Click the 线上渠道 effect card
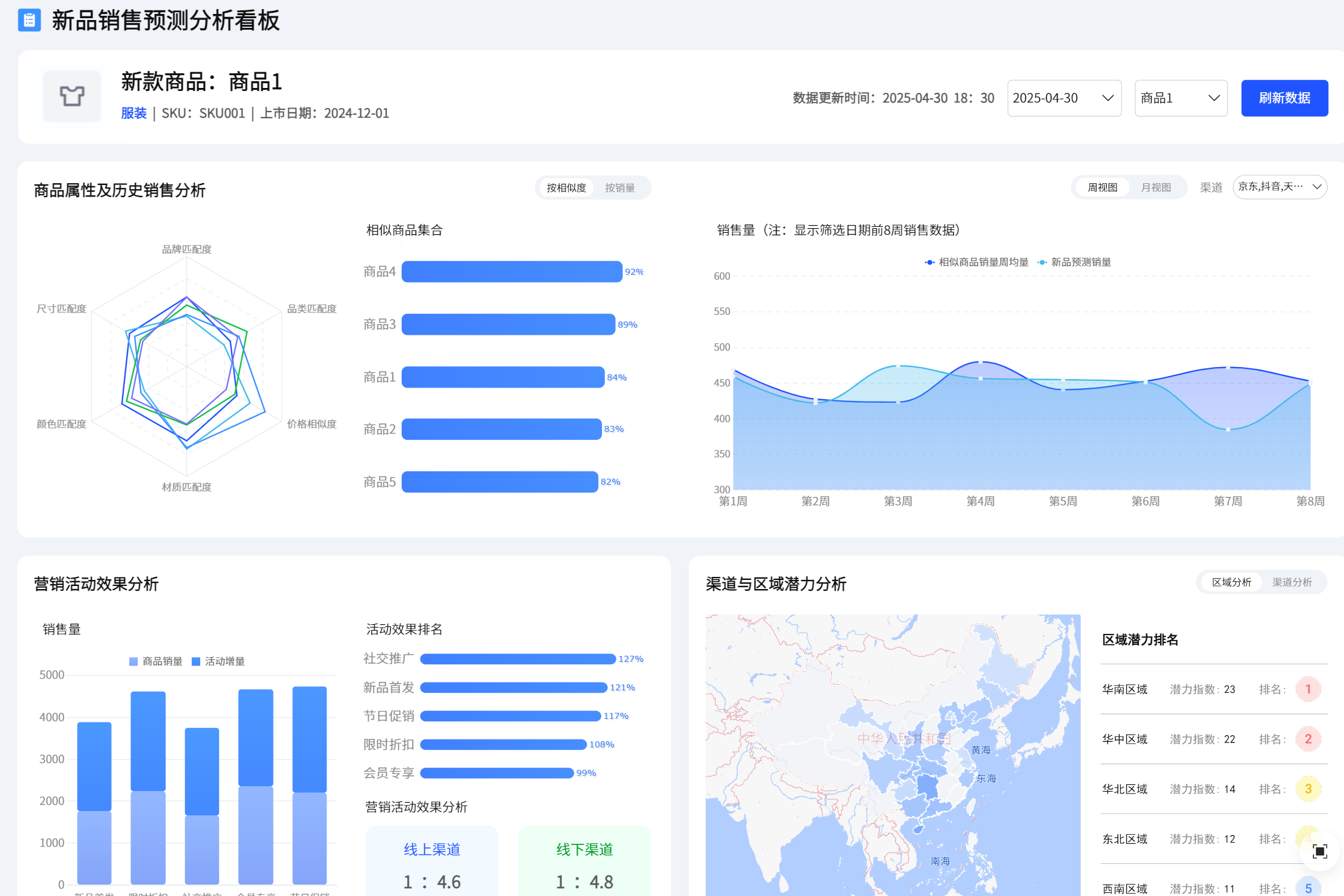Image resolution: width=1344 pixels, height=896 pixels. [x=432, y=861]
